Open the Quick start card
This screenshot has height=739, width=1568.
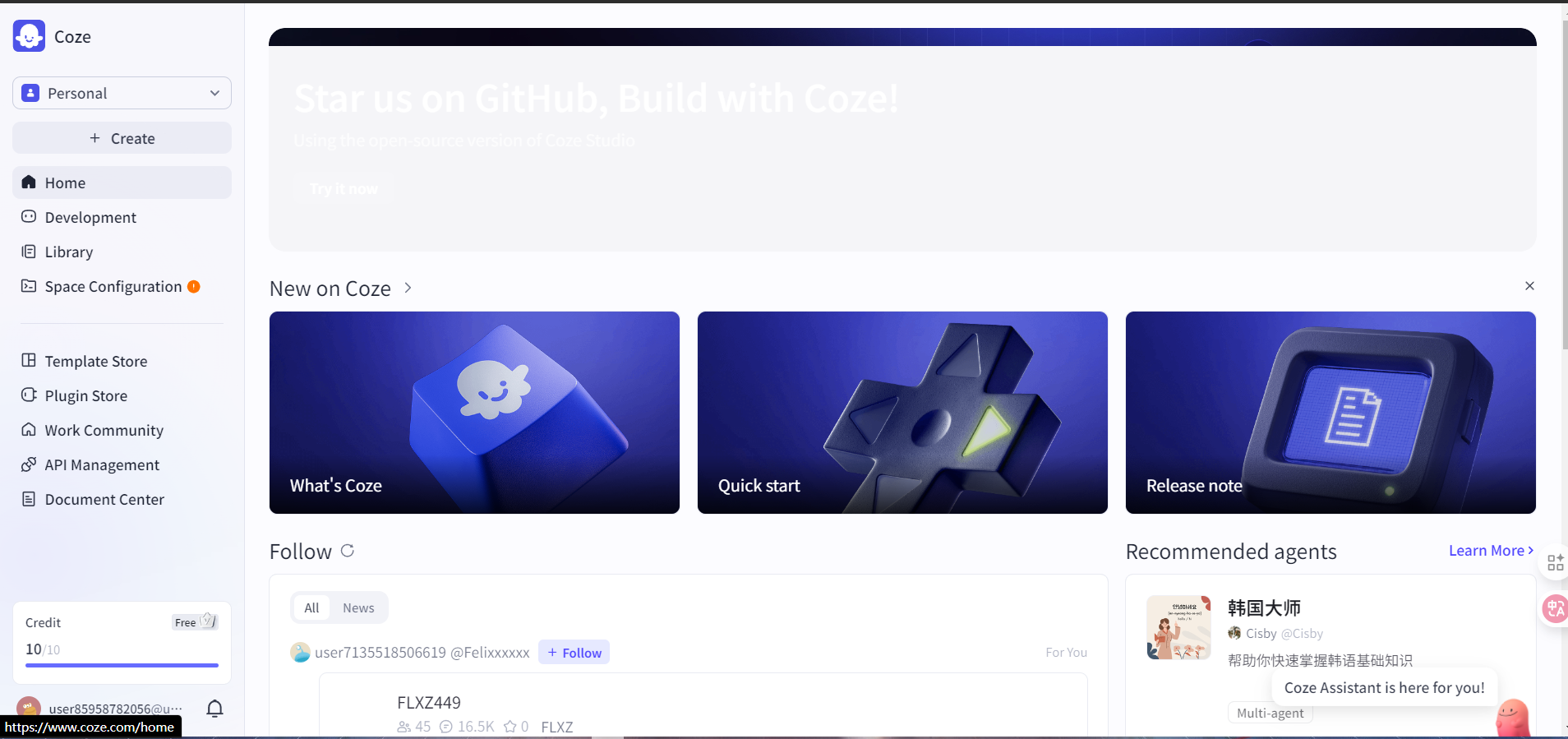click(x=902, y=413)
